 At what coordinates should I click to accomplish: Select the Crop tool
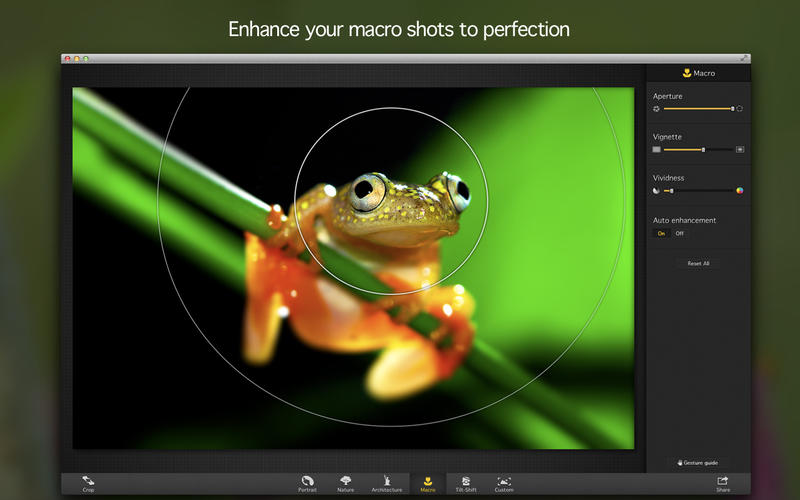click(88, 483)
